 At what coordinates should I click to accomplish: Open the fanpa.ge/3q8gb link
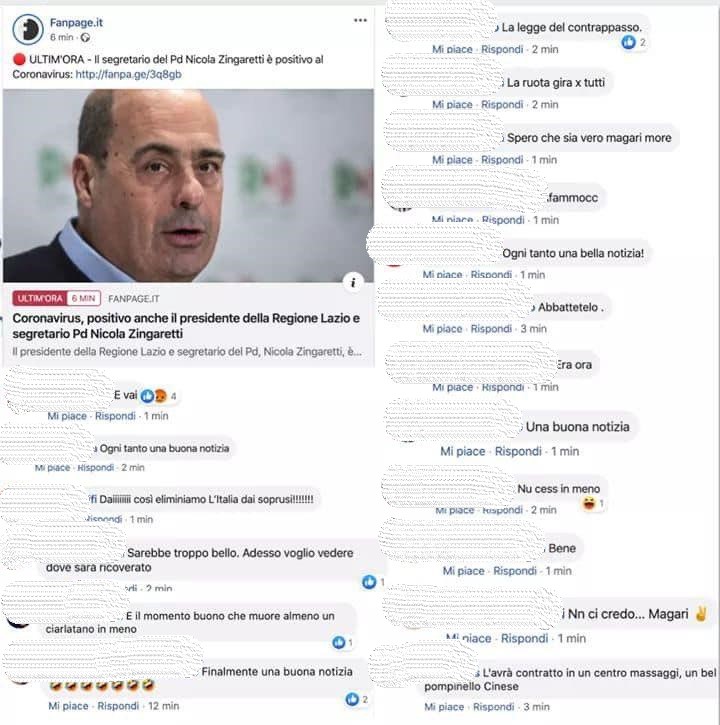(128, 74)
